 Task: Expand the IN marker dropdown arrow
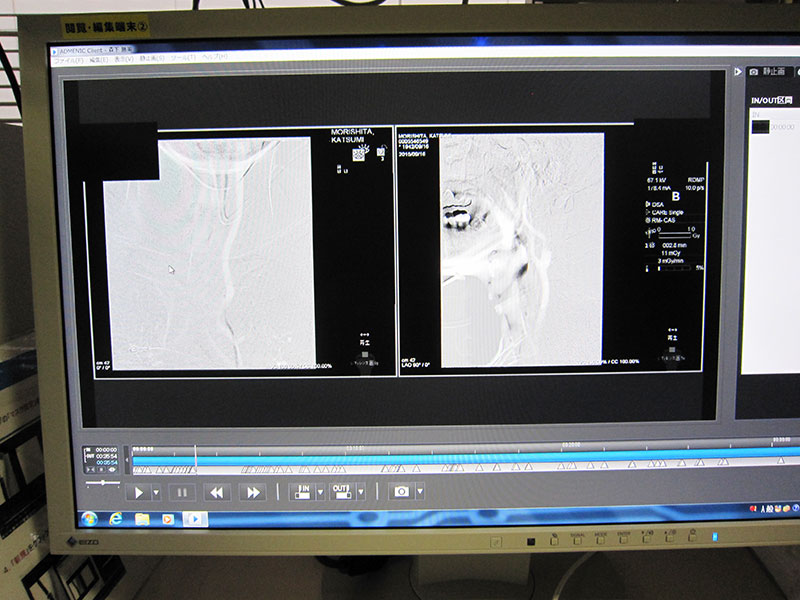pos(319,491)
